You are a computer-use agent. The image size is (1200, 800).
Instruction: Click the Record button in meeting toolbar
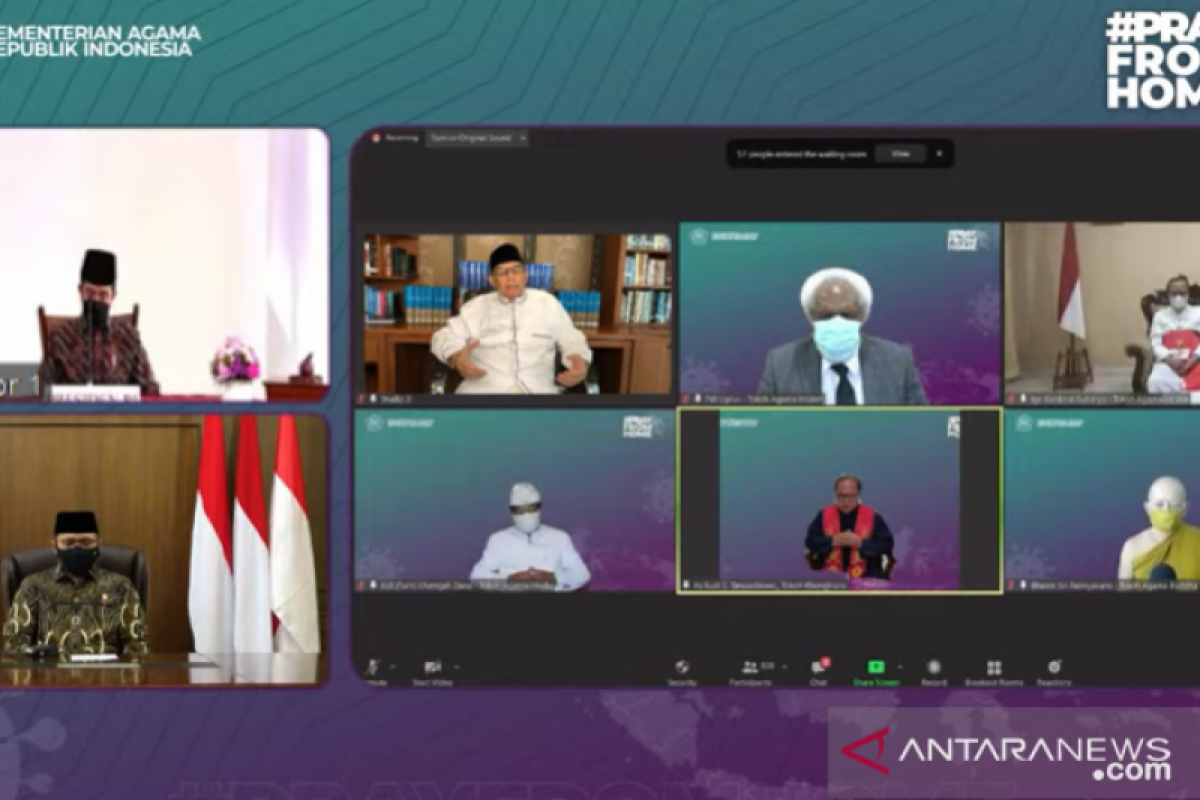point(934,669)
